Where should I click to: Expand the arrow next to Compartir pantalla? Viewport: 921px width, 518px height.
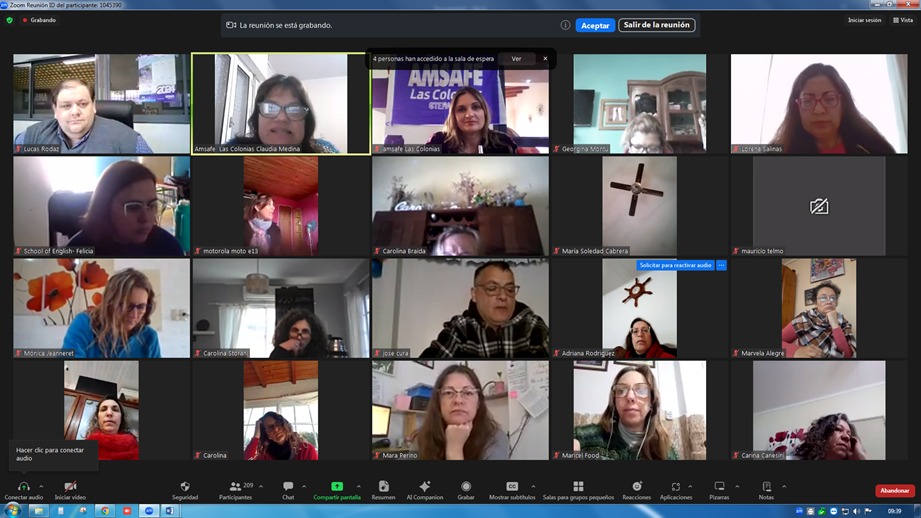359,487
